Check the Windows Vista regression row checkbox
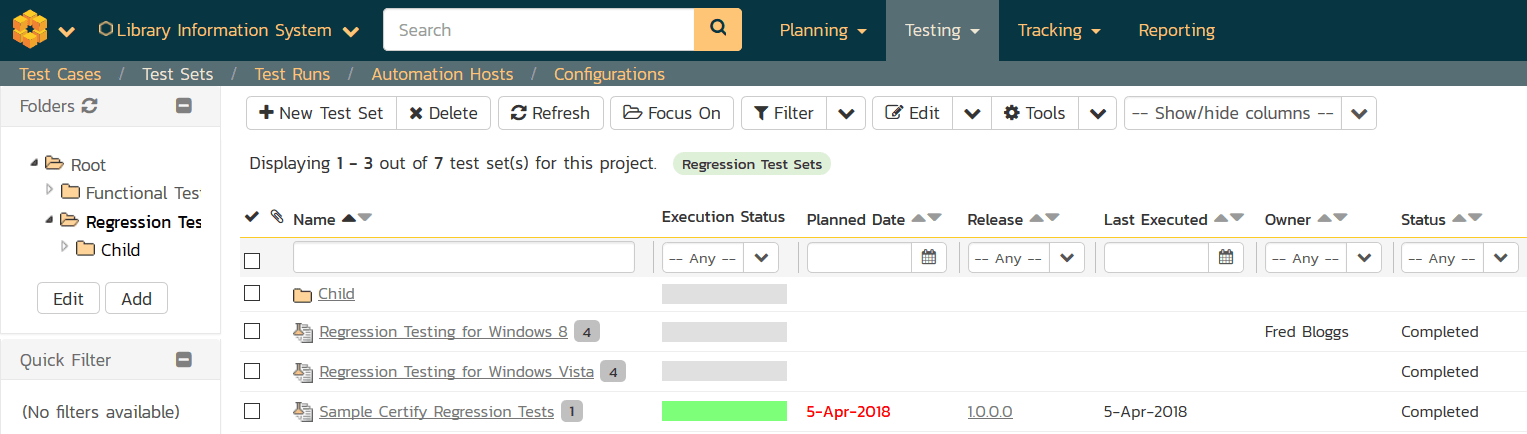 tap(252, 371)
